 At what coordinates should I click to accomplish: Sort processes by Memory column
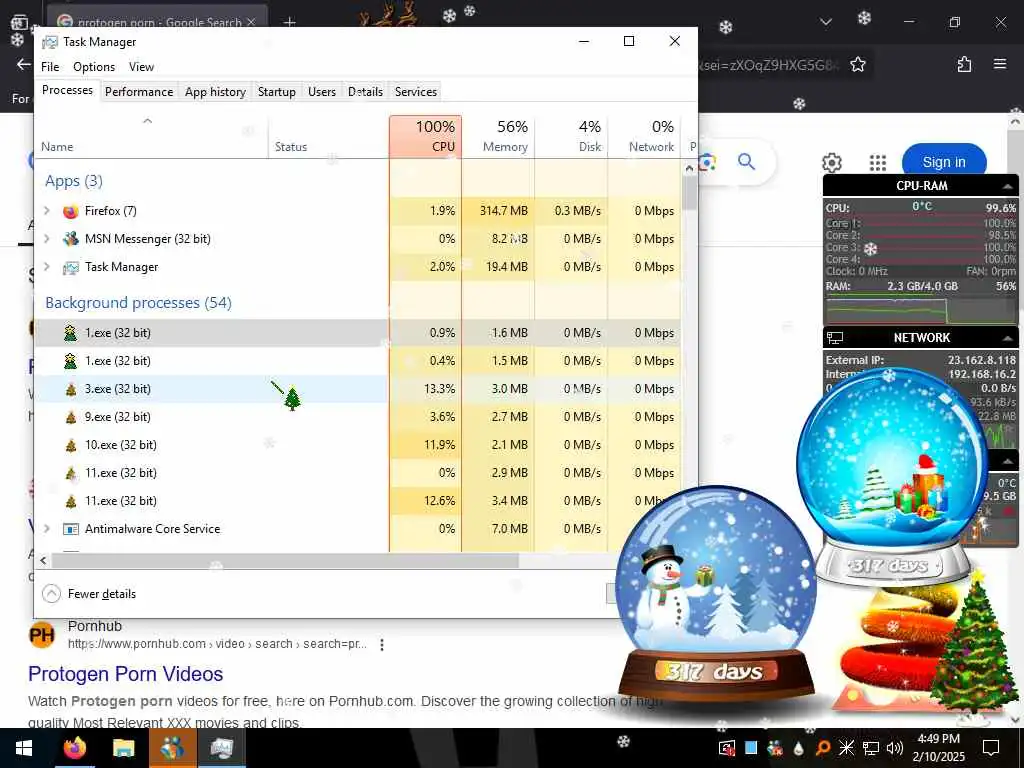(x=498, y=136)
